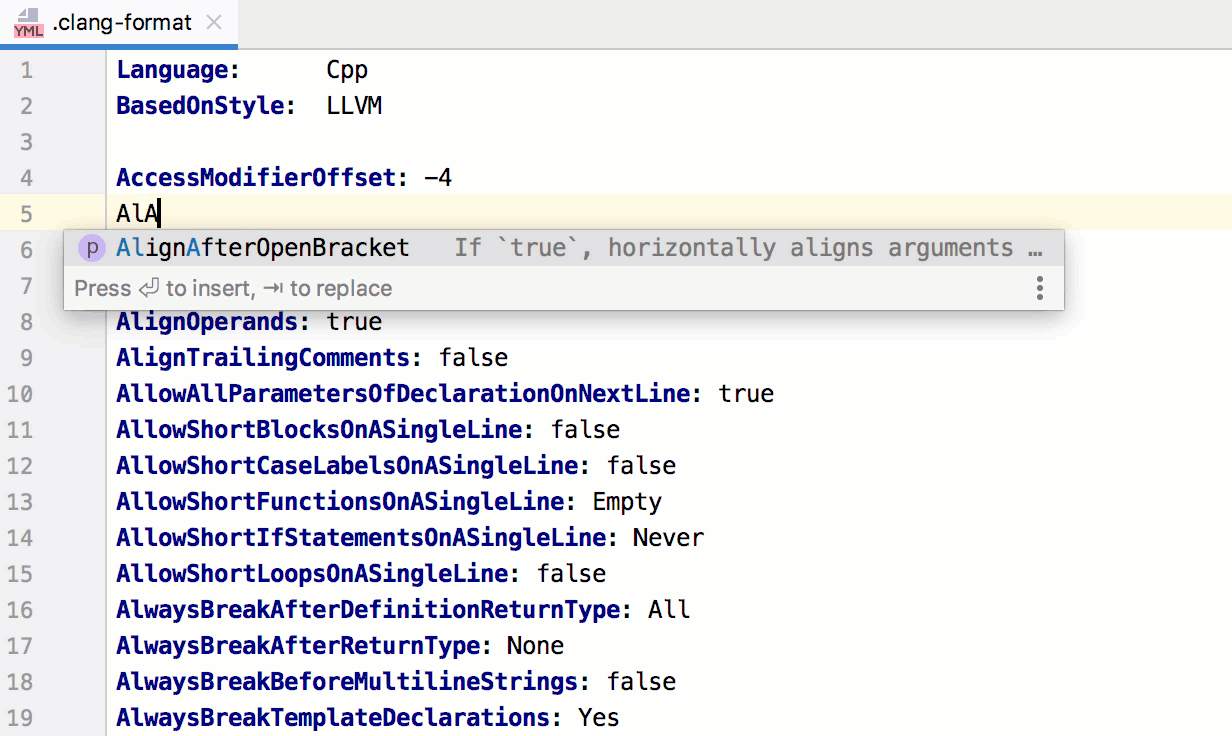Click the AllowShortFunctionsOnASingleLine value Empty
The width and height of the screenshot is (1232, 736).
tap(627, 502)
